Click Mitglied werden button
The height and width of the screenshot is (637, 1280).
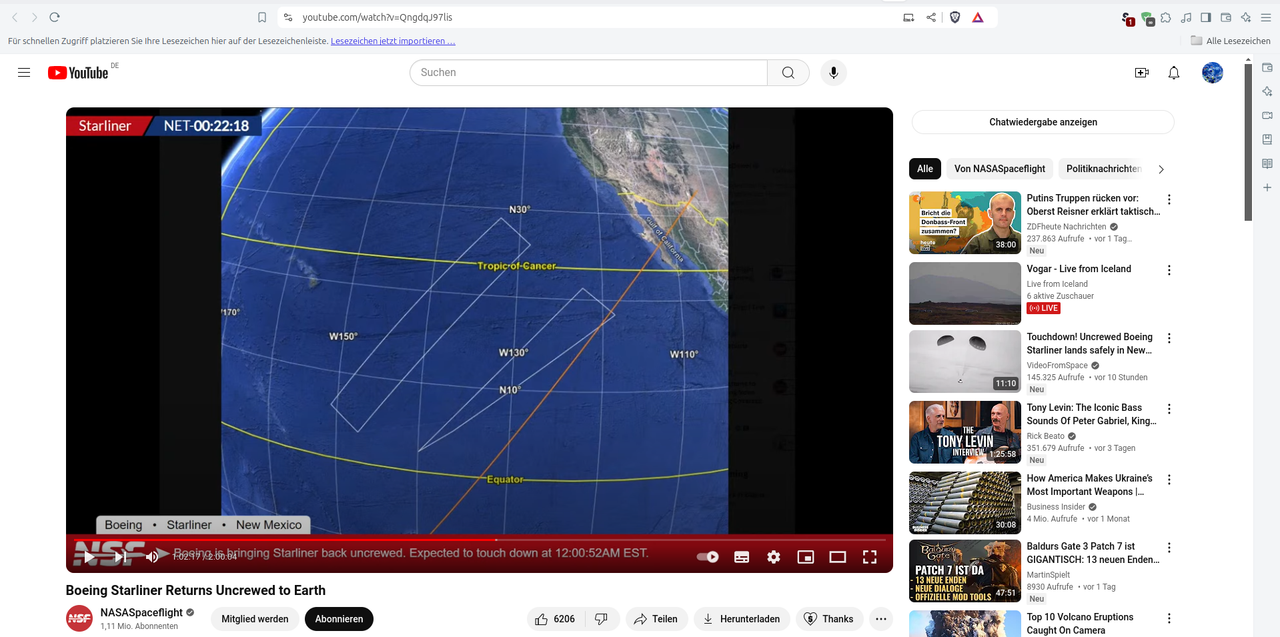pyautogui.click(x=255, y=619)
